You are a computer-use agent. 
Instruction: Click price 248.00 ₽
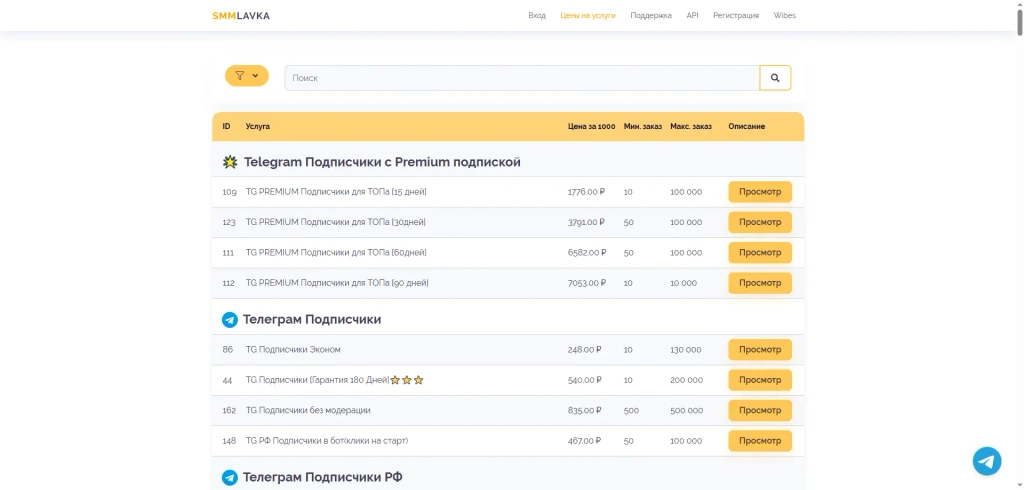(x=584, y=350)
